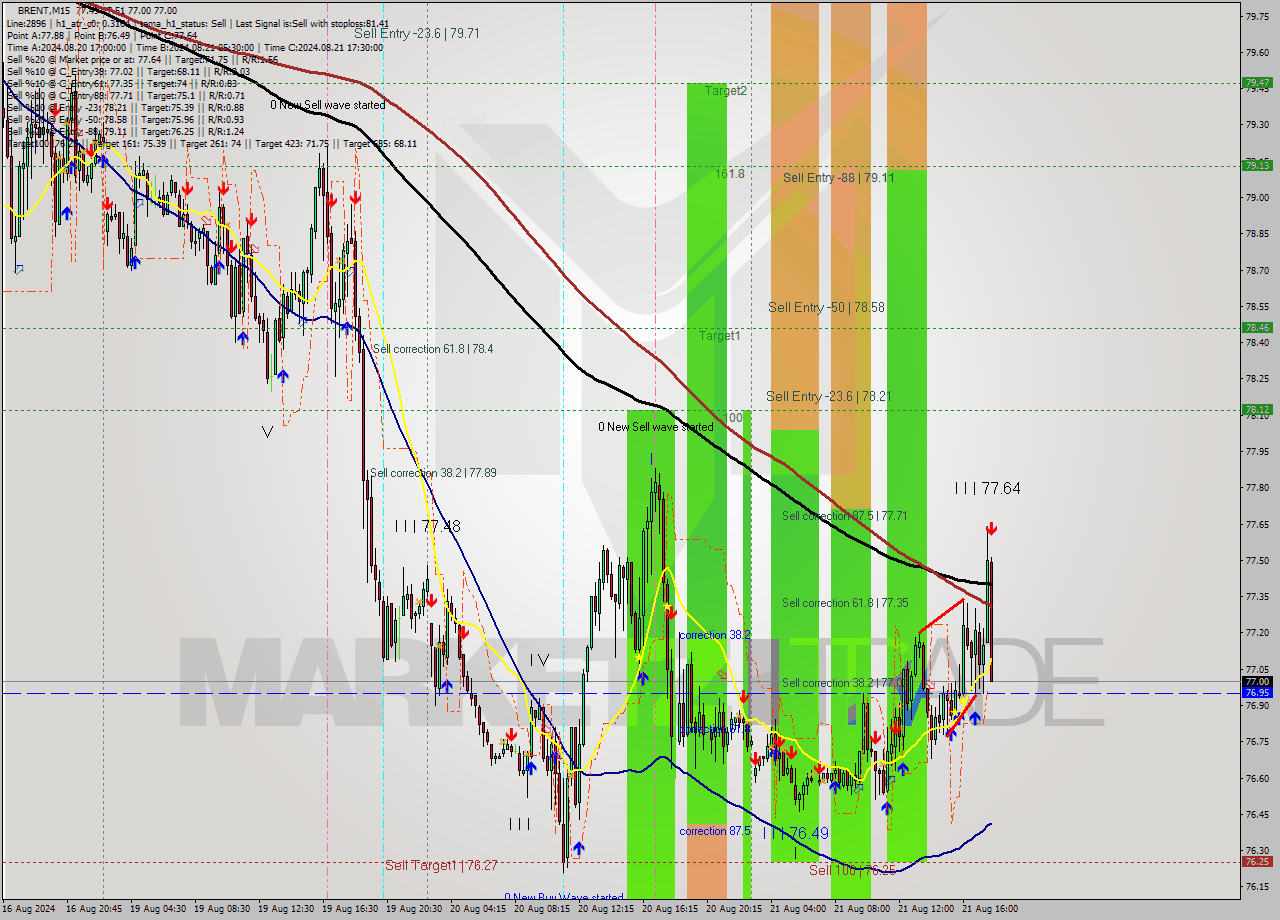This screenshot has height=920, width=1280.
Task: Click the green 78.12 price tag
Action: tap(1257, 409)
